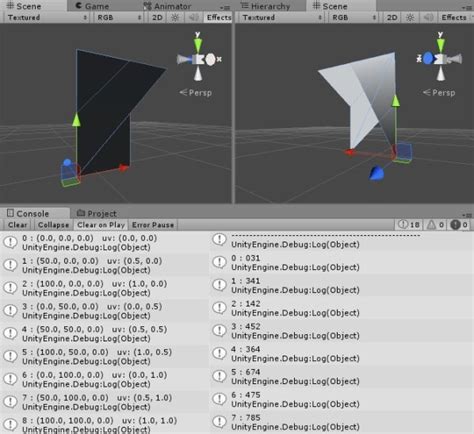Select log entry '7 : (50.0, 100.0, 0.0)'

105,402
